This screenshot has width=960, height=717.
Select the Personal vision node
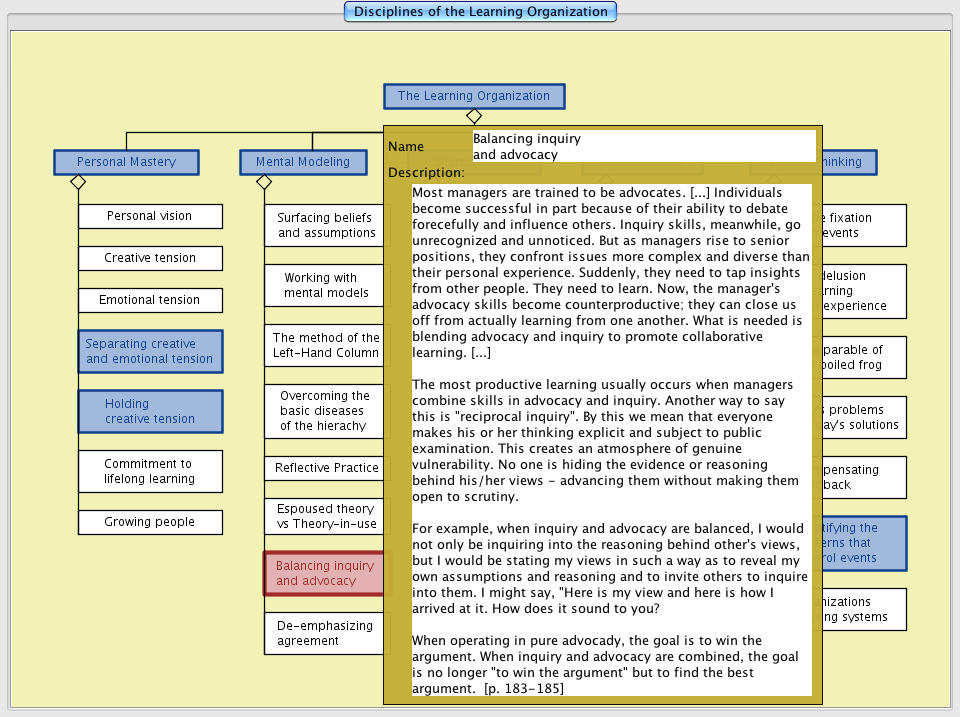coord(150,216)
